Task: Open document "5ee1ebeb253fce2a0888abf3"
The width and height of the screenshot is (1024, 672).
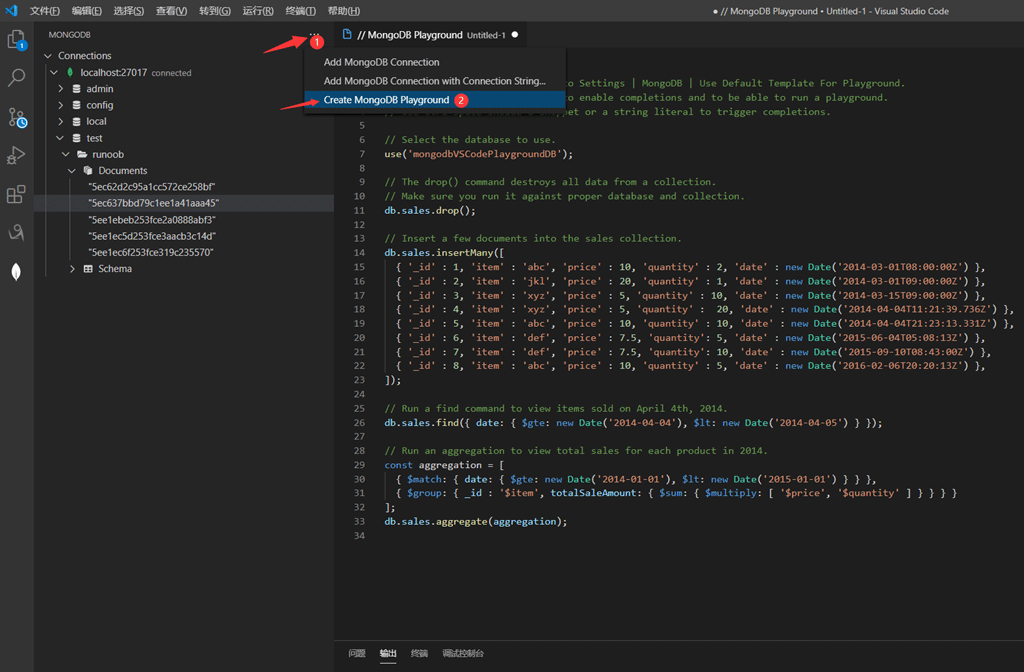Action: tap(152, 220)
